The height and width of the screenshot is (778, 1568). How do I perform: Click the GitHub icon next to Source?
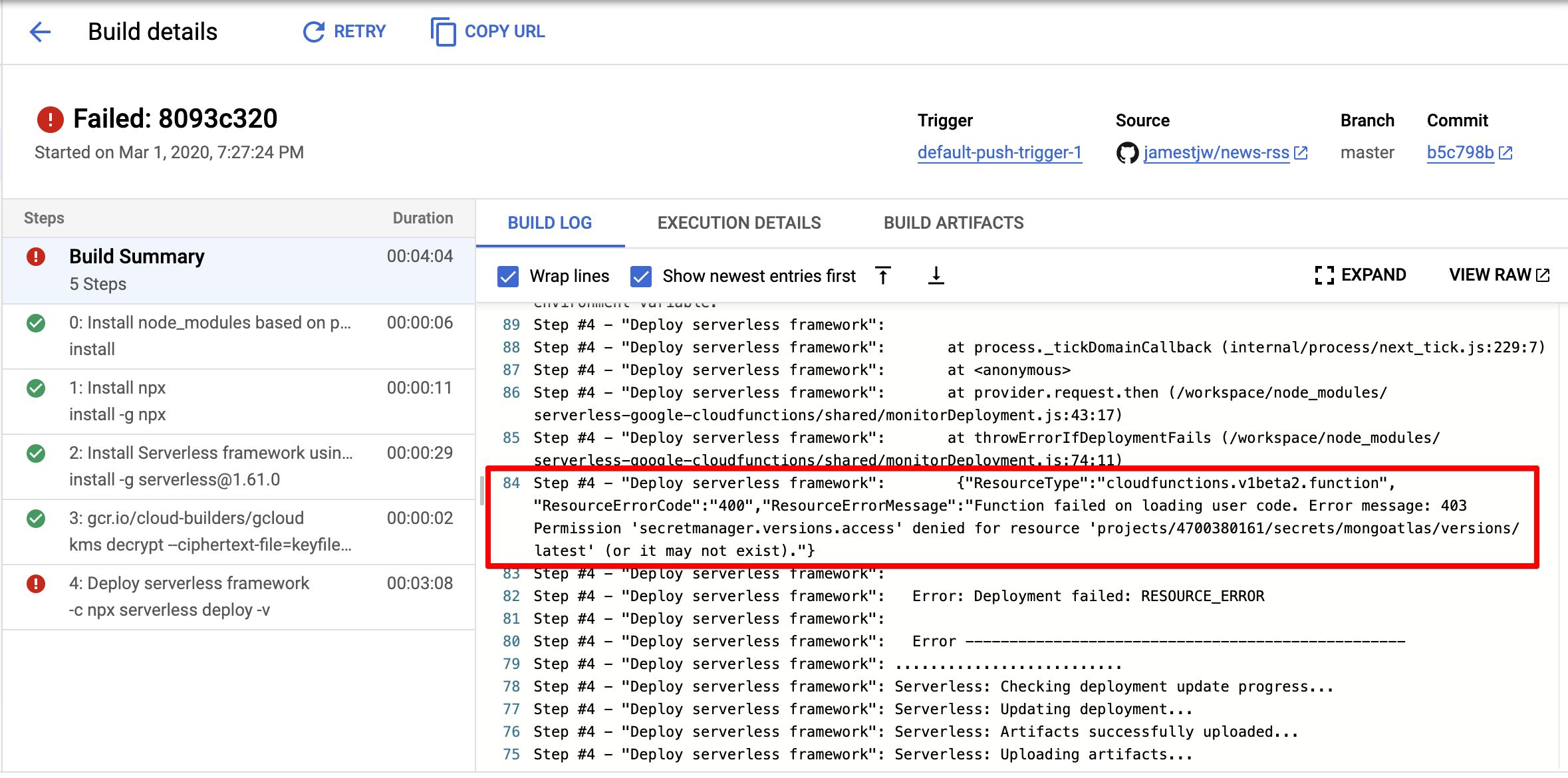tap(1127, 153)
